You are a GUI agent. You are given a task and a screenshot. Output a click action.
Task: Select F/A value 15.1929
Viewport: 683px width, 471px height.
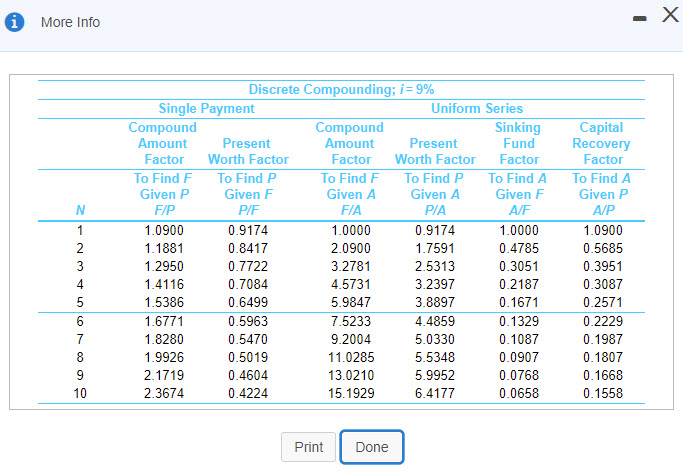point(351,393)
